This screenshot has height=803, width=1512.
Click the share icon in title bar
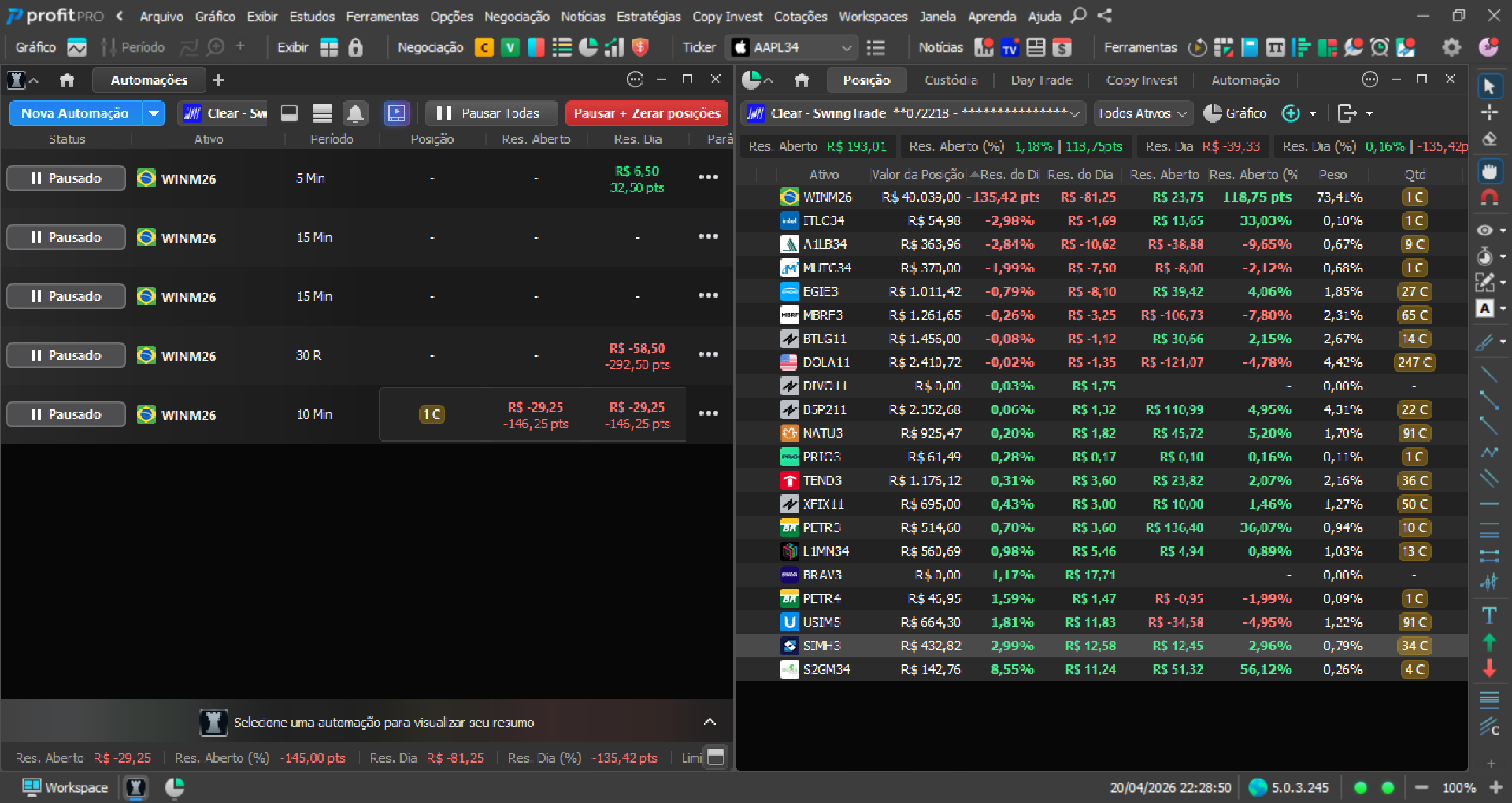click(x=1105, y=16)
